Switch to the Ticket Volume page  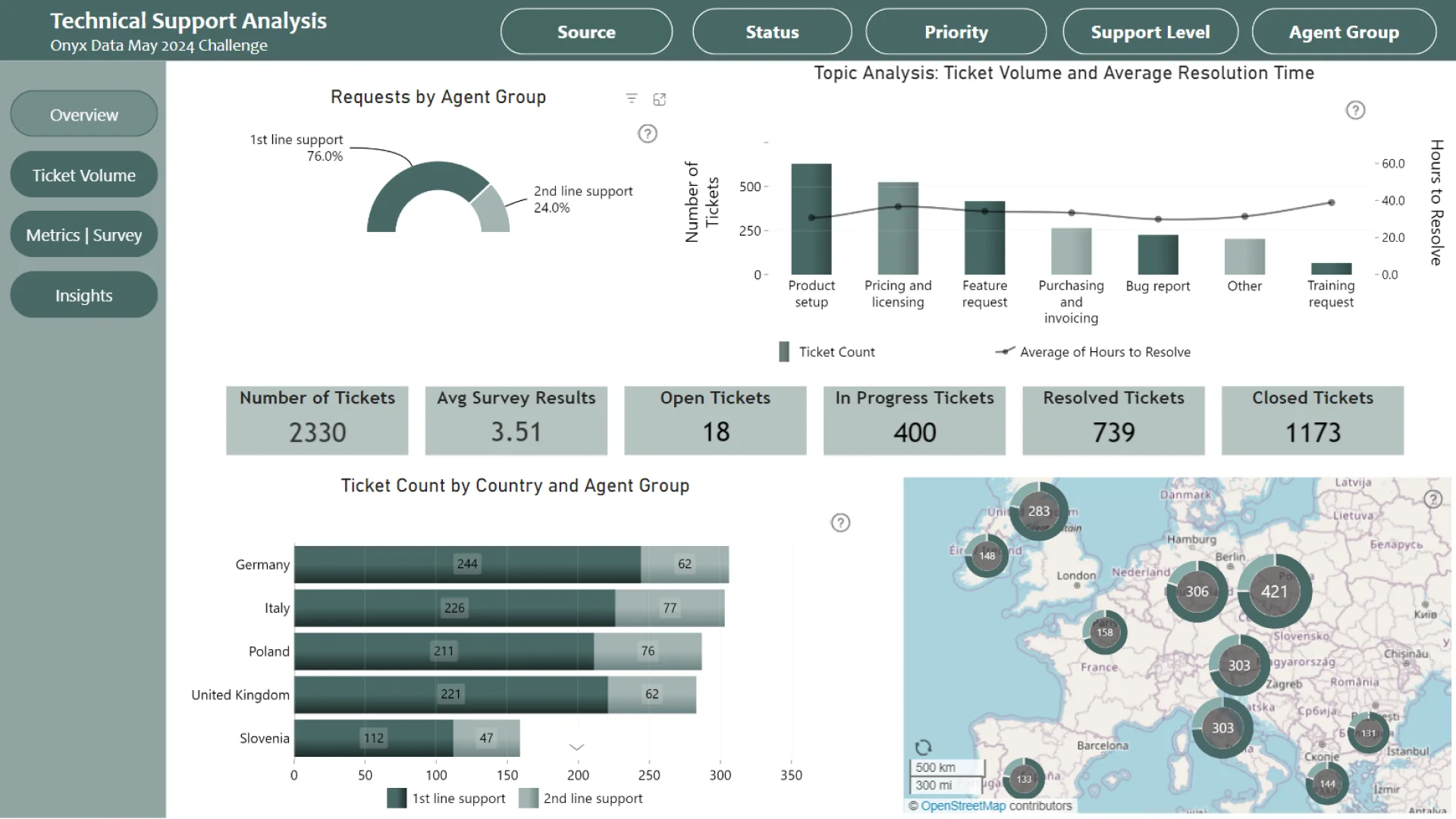84,175
